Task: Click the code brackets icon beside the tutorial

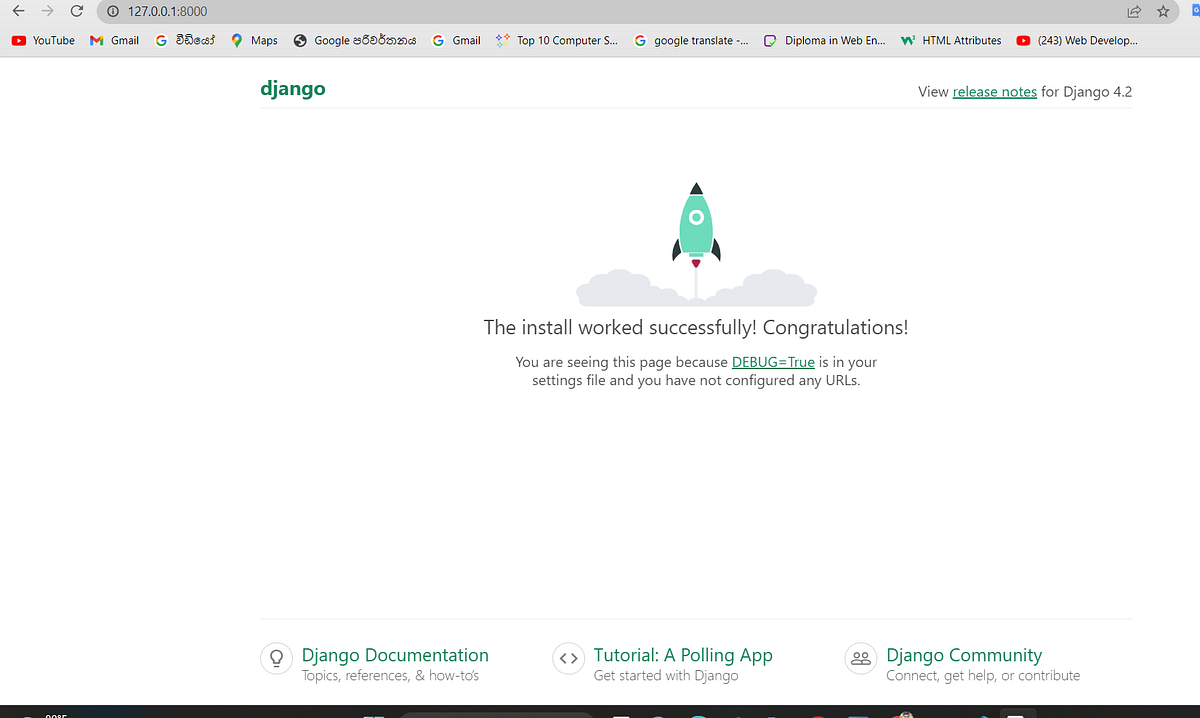Action: (x=568, y=658)
